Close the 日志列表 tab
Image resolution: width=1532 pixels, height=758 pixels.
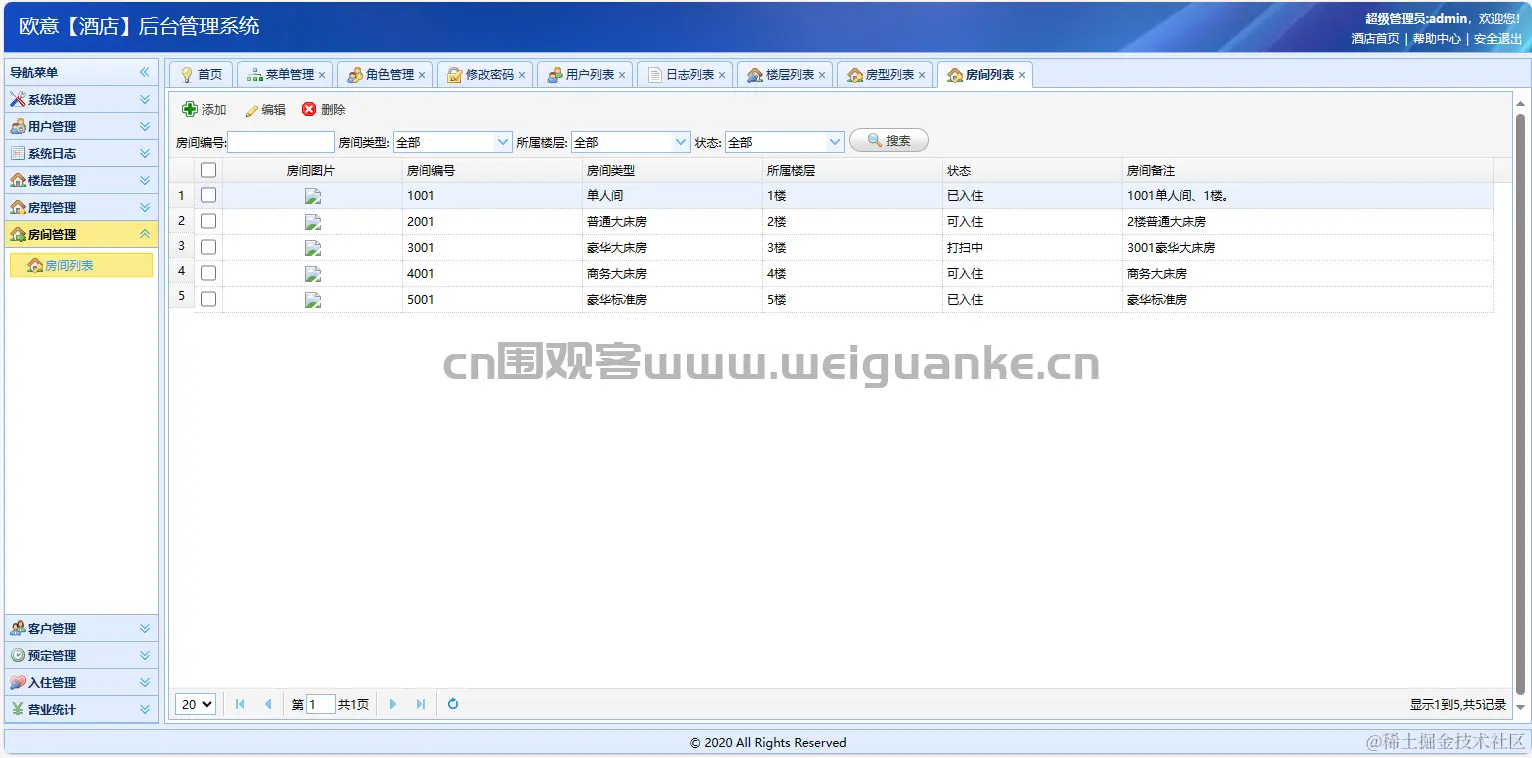[722, 75]
